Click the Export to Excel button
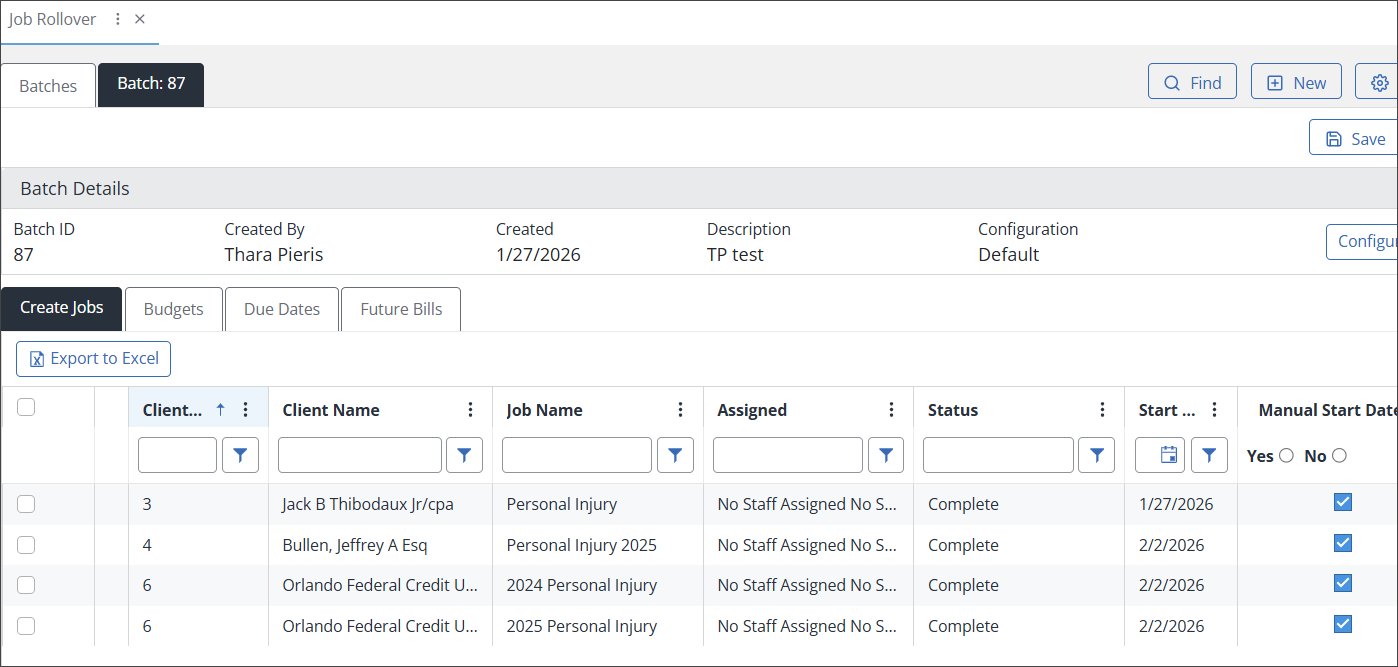 click(94, 359)
